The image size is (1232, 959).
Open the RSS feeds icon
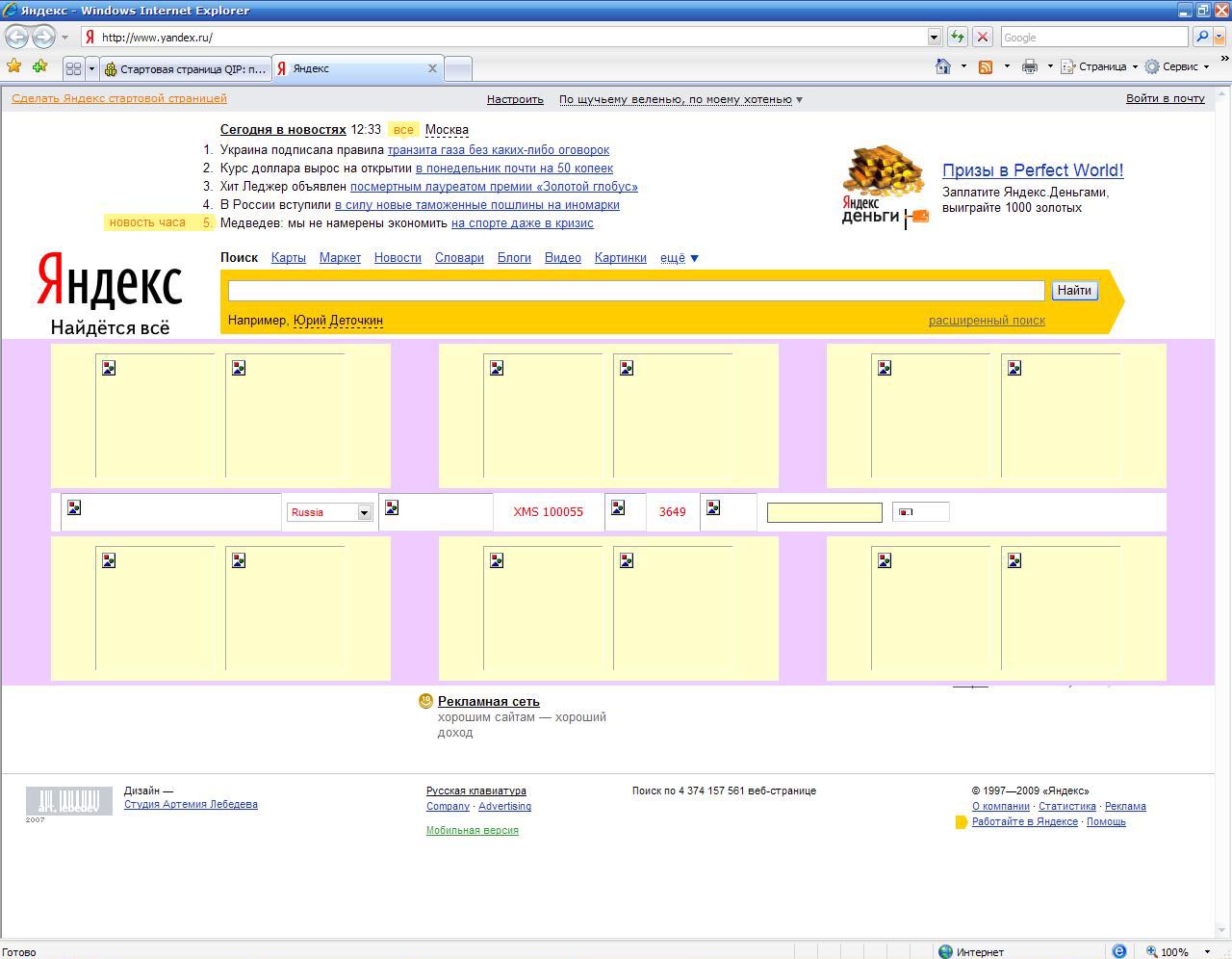point(986,66)
